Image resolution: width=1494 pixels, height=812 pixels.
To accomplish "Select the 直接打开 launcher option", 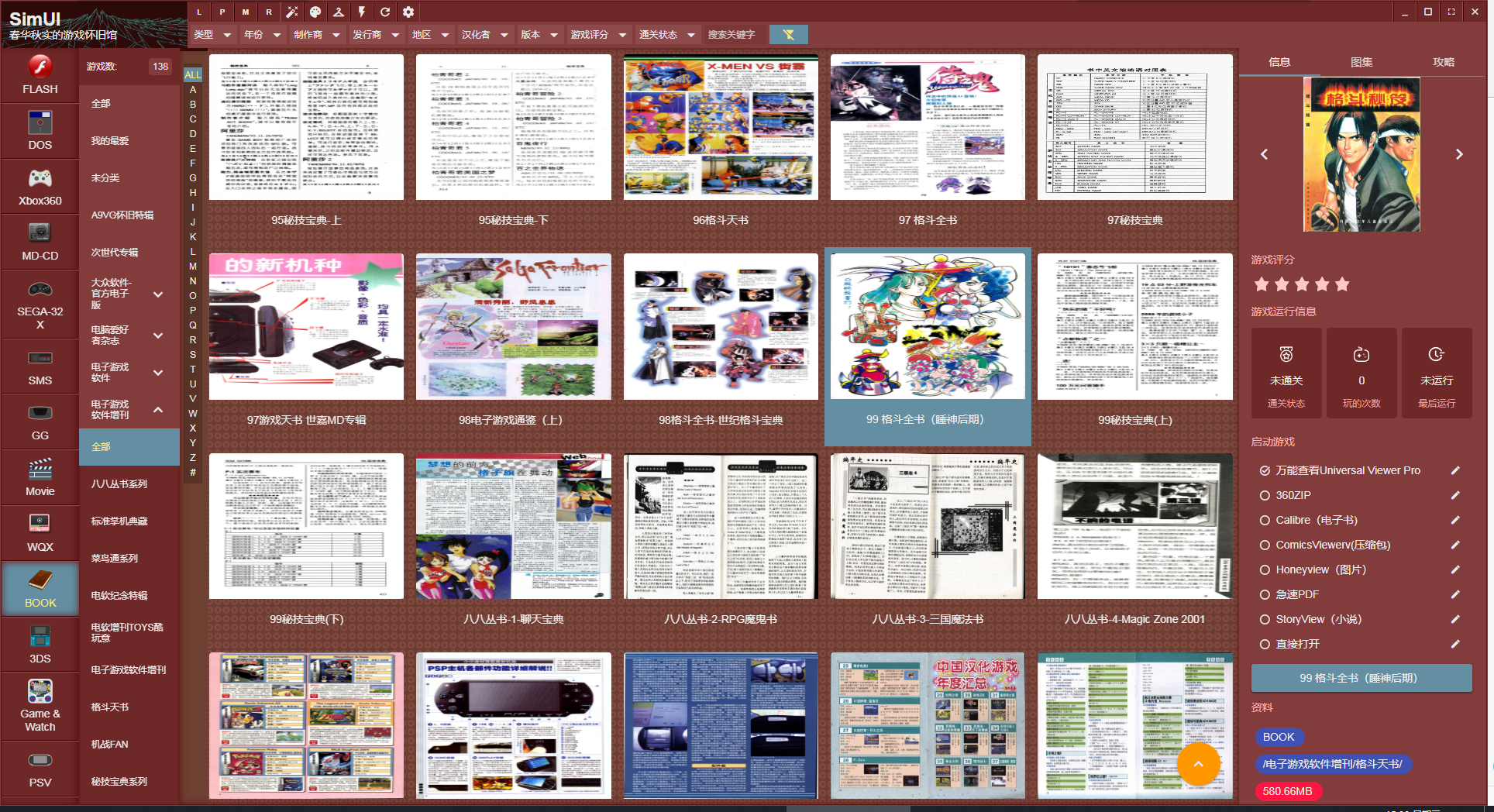I will (x=1289, y=644).
